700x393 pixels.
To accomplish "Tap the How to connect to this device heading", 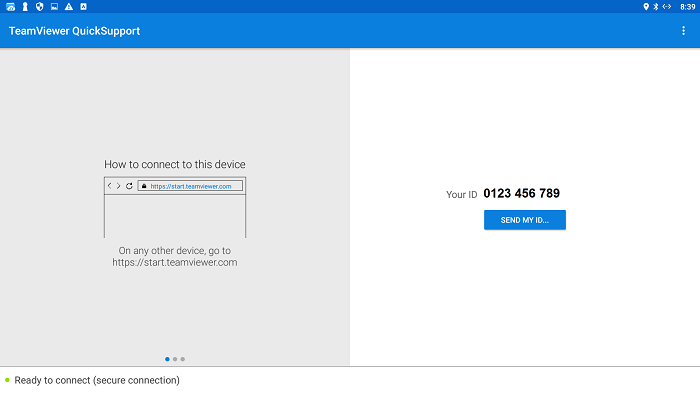I will [175, 164].
